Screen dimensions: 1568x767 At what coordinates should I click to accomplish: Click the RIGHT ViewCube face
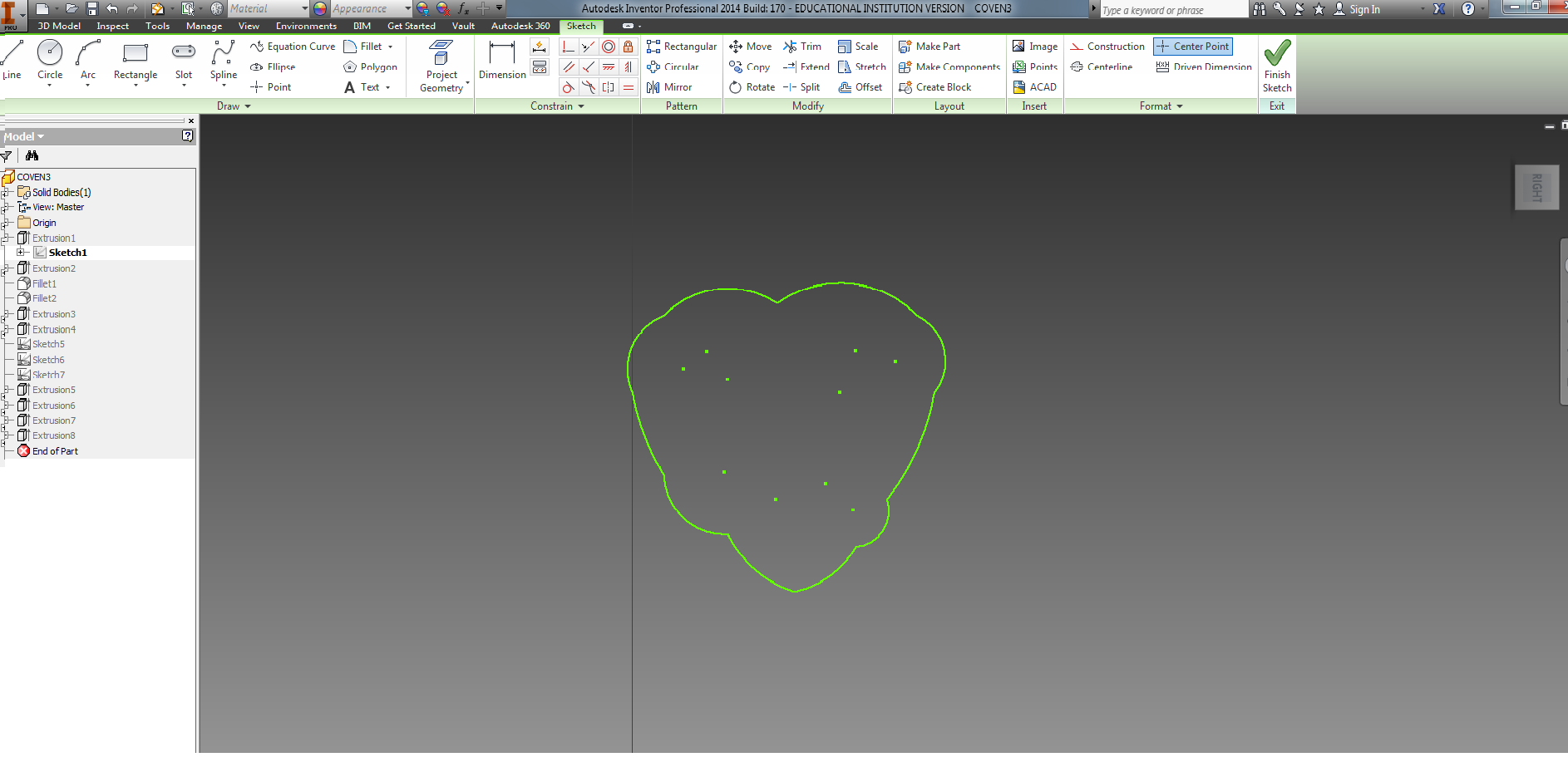point(1536,187)
